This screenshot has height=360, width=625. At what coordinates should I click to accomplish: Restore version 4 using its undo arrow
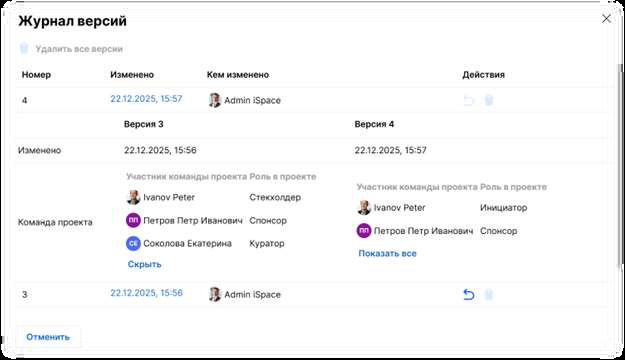point(469,100)
